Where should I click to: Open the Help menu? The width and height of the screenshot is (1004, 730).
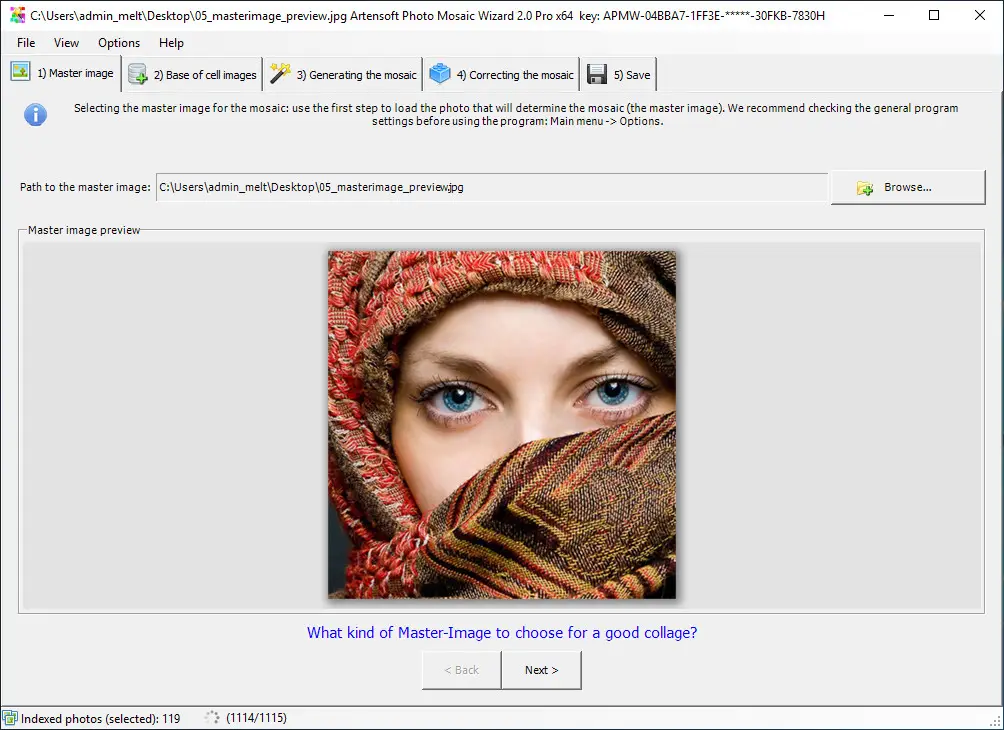(171, 43)
